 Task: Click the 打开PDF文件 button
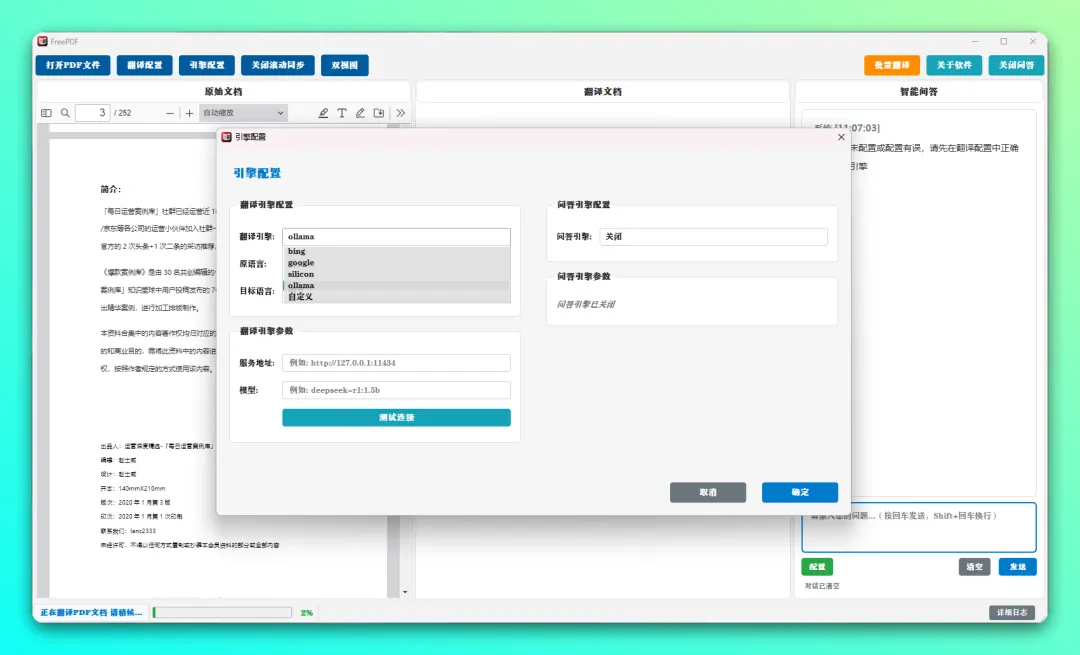coord(73,65)
